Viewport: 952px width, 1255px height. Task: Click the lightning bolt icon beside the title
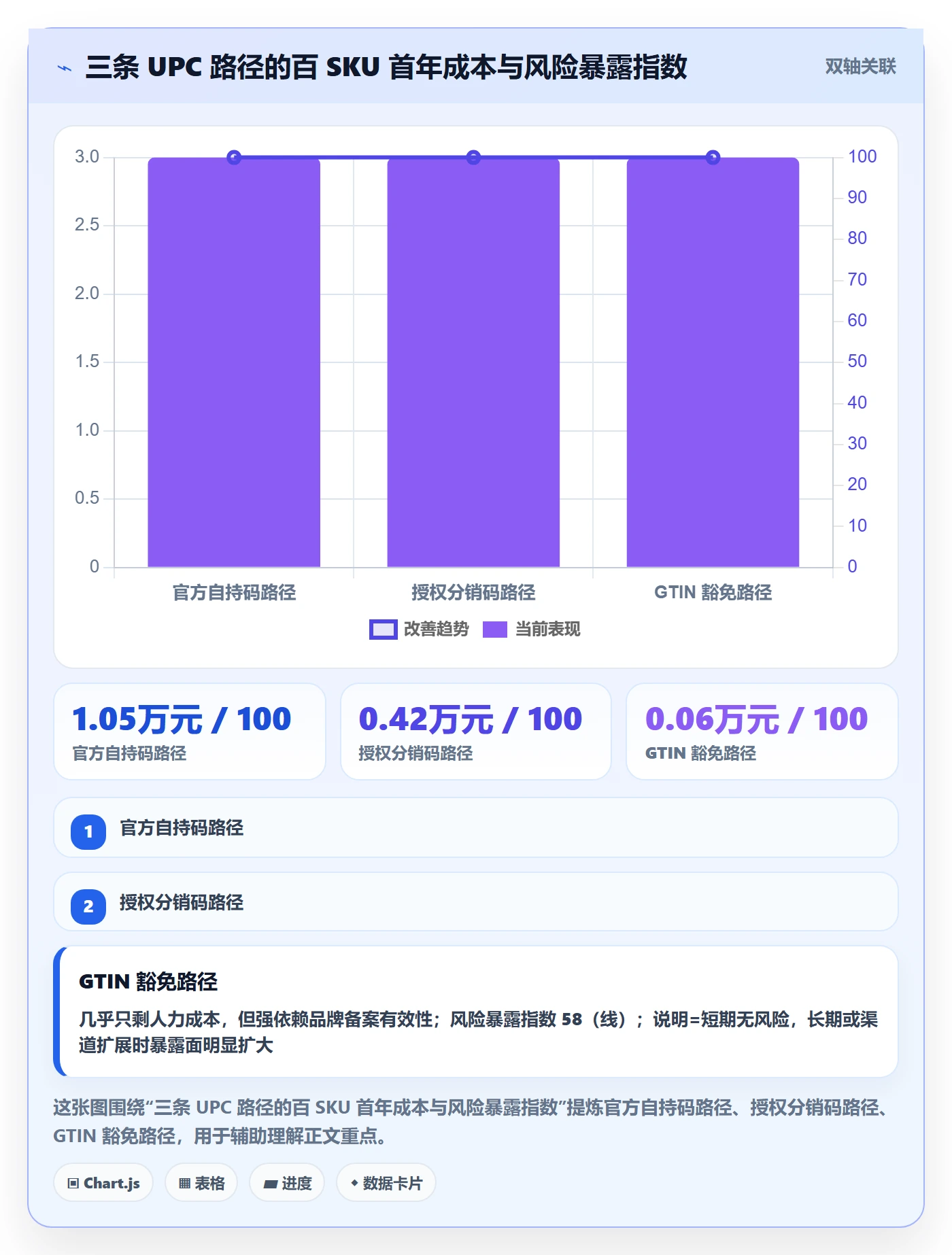point(65,68)
